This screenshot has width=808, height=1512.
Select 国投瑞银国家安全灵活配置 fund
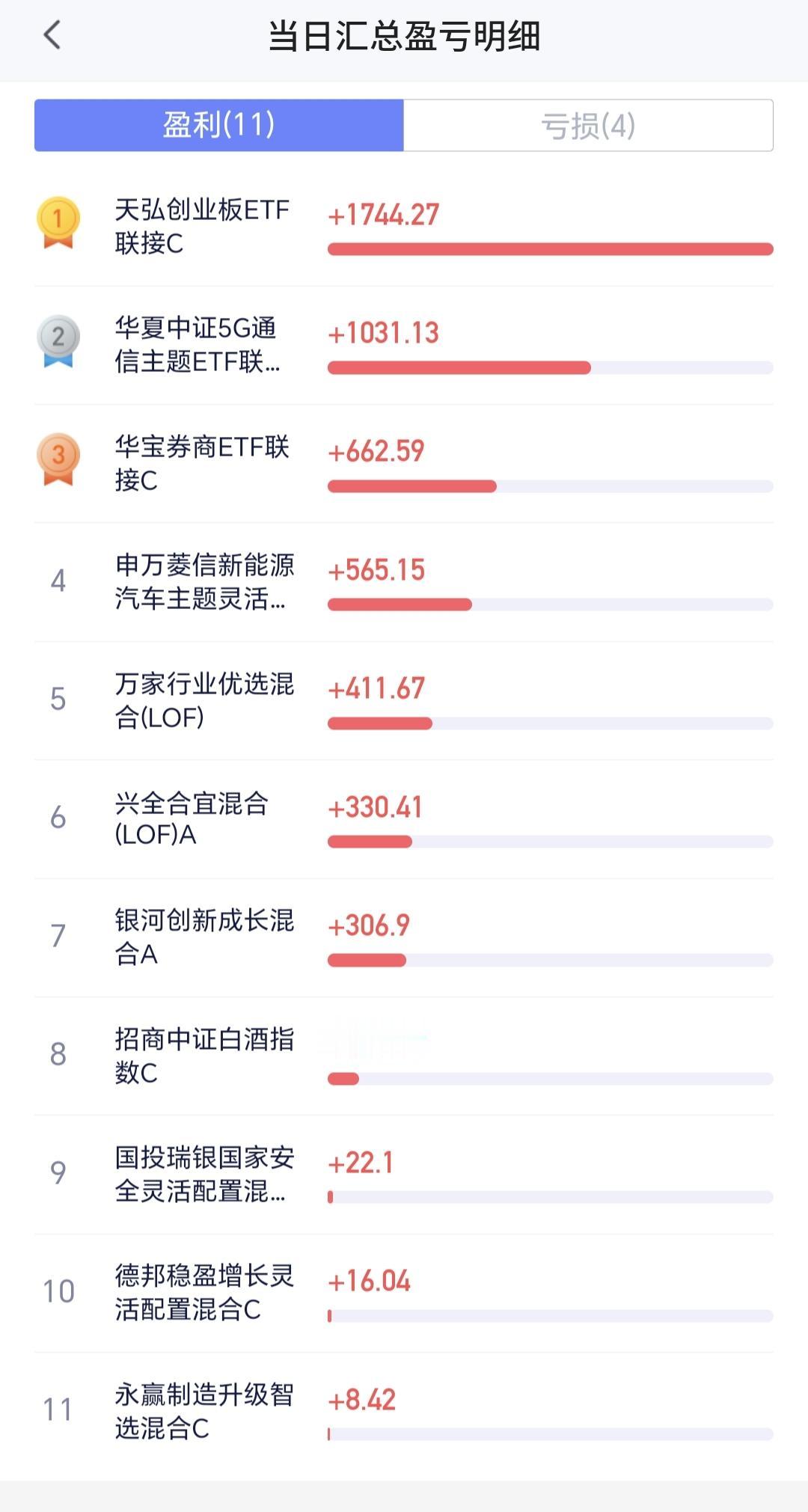(404, 1175)
